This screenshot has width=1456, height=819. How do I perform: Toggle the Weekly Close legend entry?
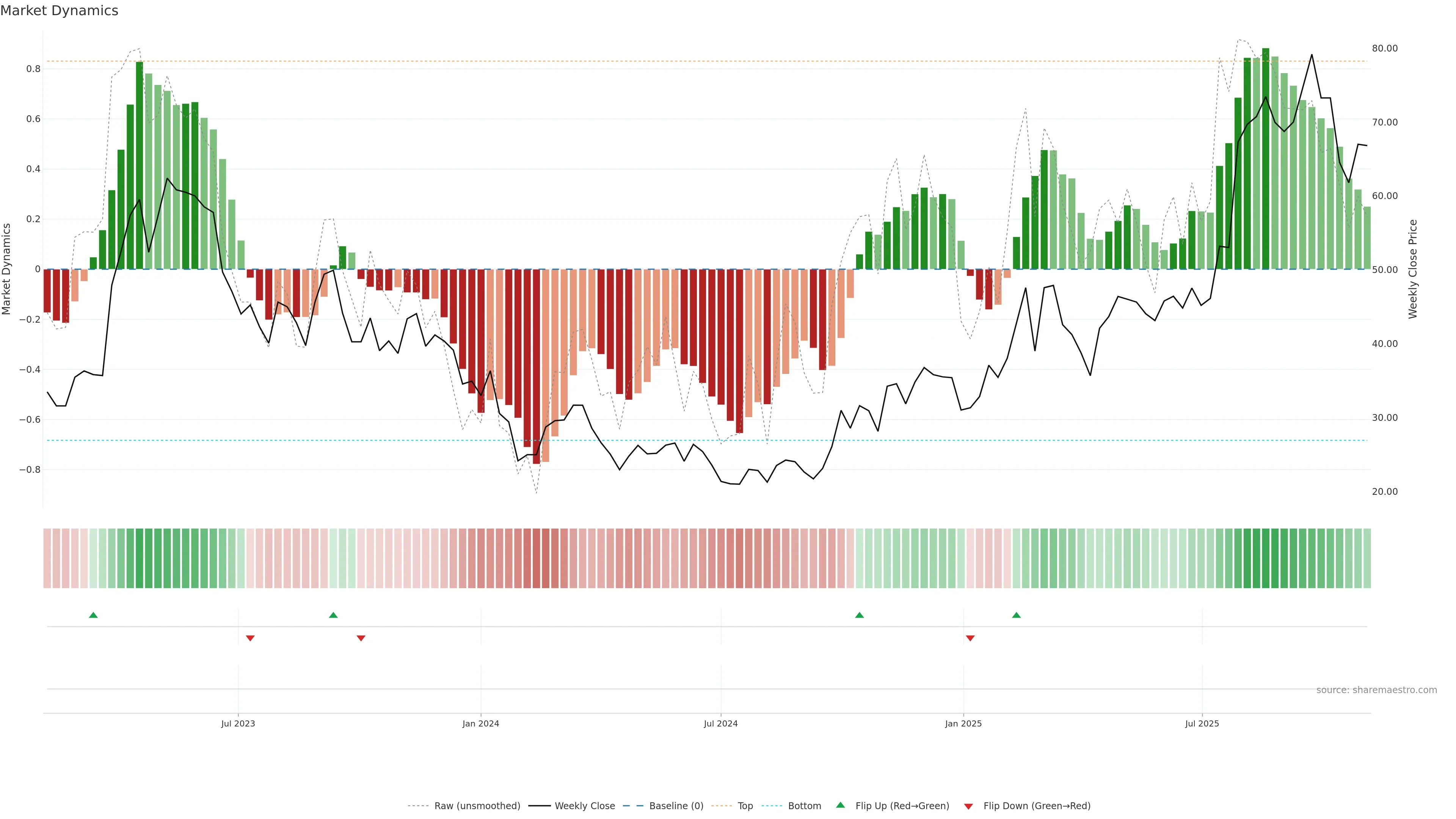coord(584,806)
